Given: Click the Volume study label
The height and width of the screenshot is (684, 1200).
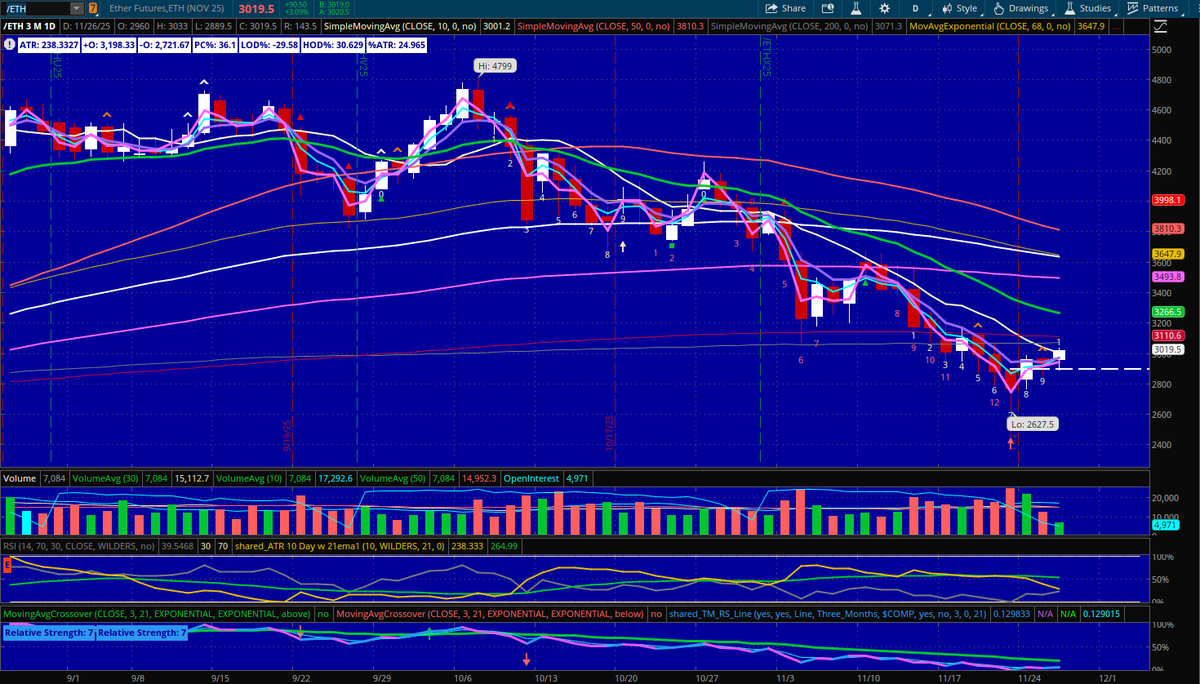Looking at the screenshot, I should (20, 478).
